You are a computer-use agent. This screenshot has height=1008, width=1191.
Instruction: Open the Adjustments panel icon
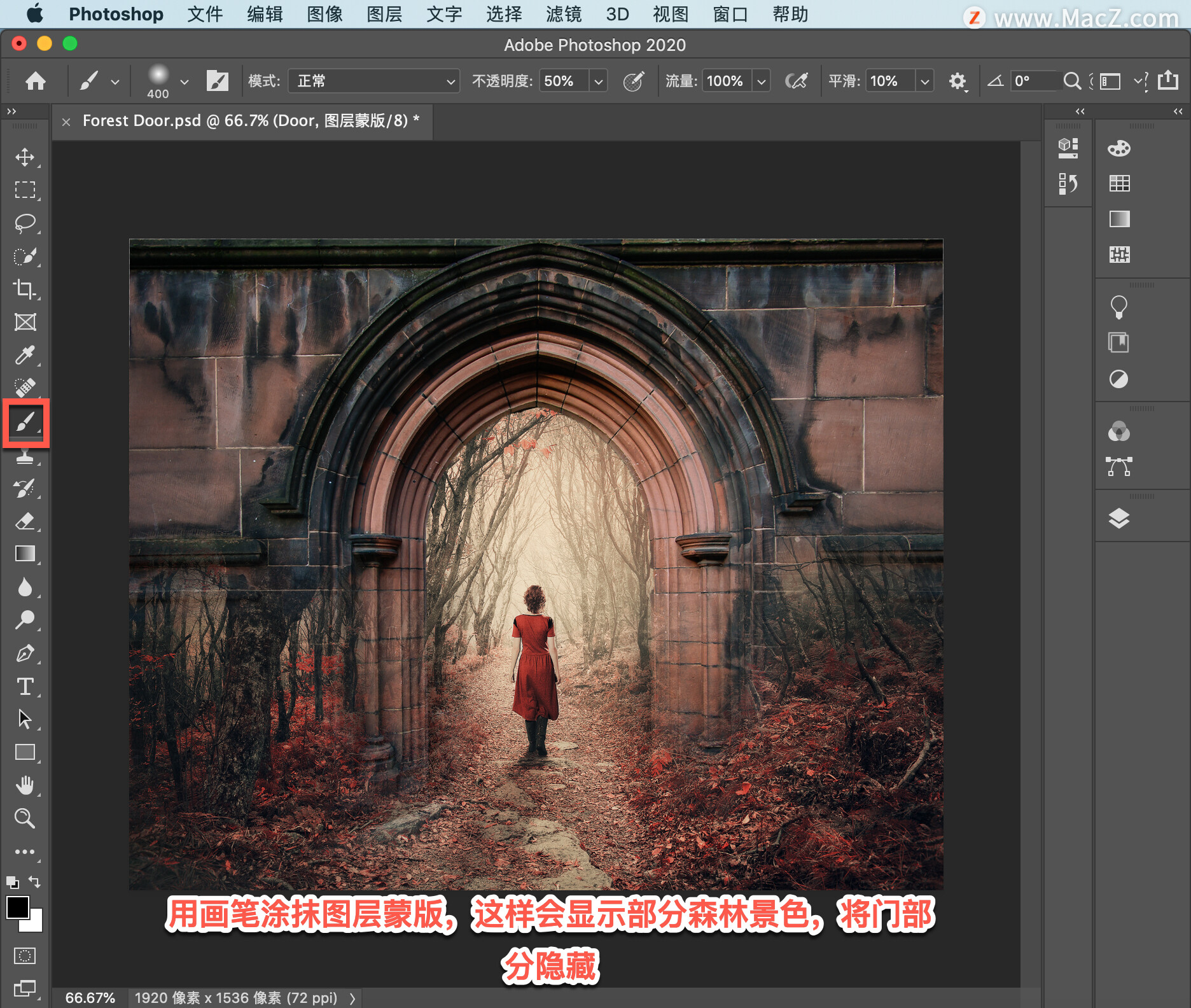pyautogui.click(x=1119, y=379)
